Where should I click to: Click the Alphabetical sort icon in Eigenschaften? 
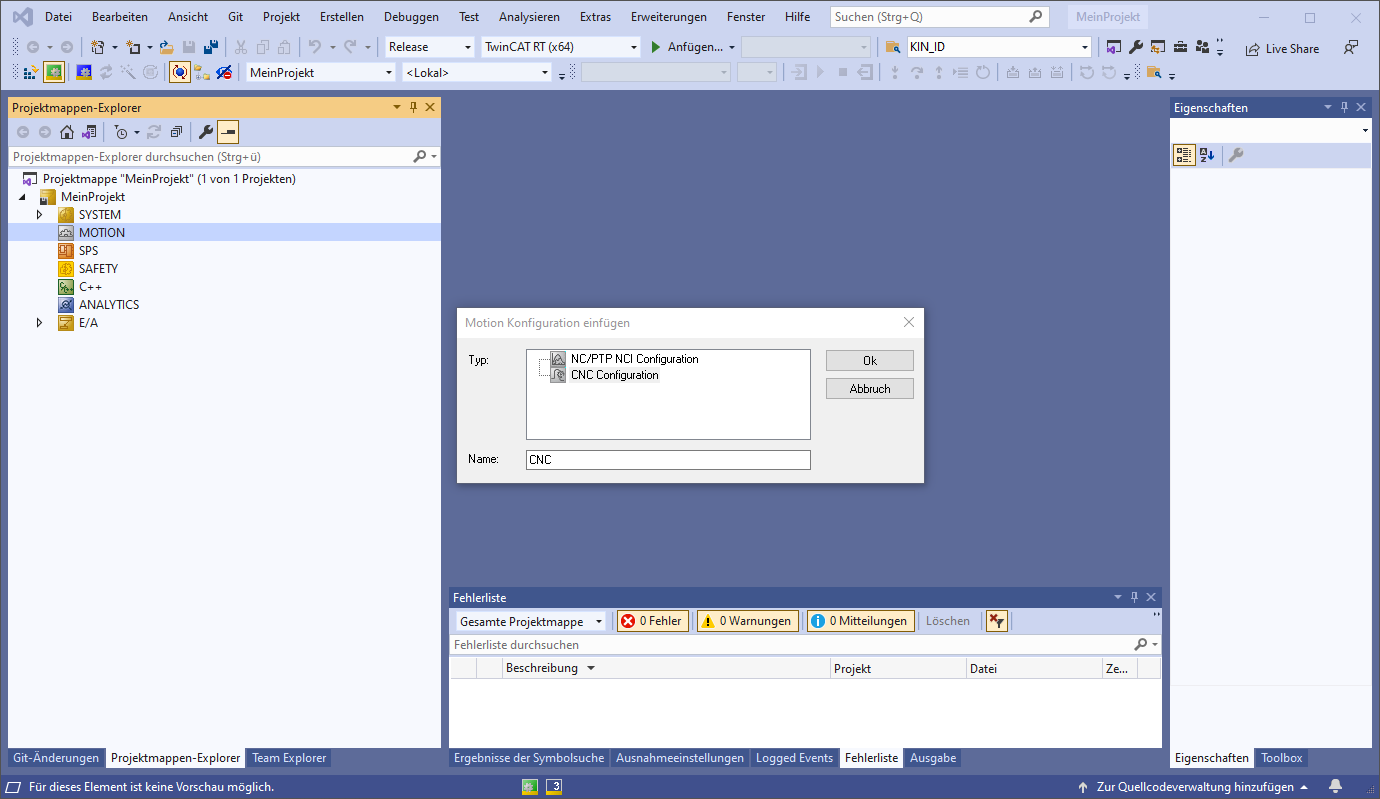1207,155
